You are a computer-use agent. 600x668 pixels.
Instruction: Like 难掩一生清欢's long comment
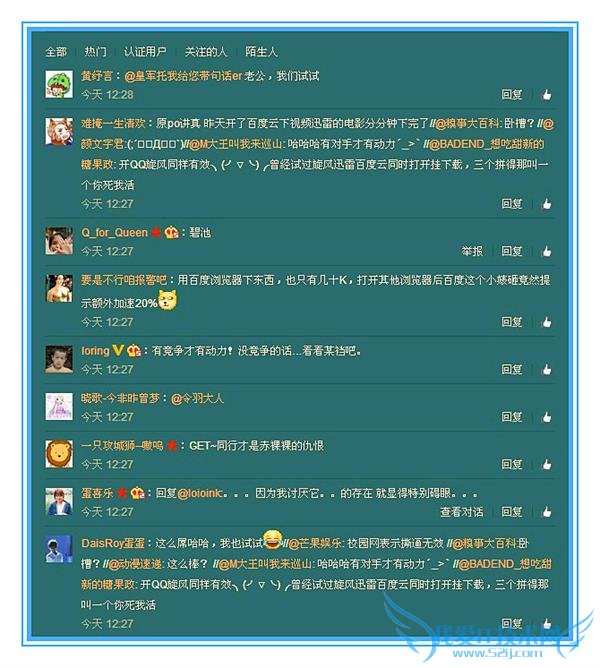coord(546,204)
